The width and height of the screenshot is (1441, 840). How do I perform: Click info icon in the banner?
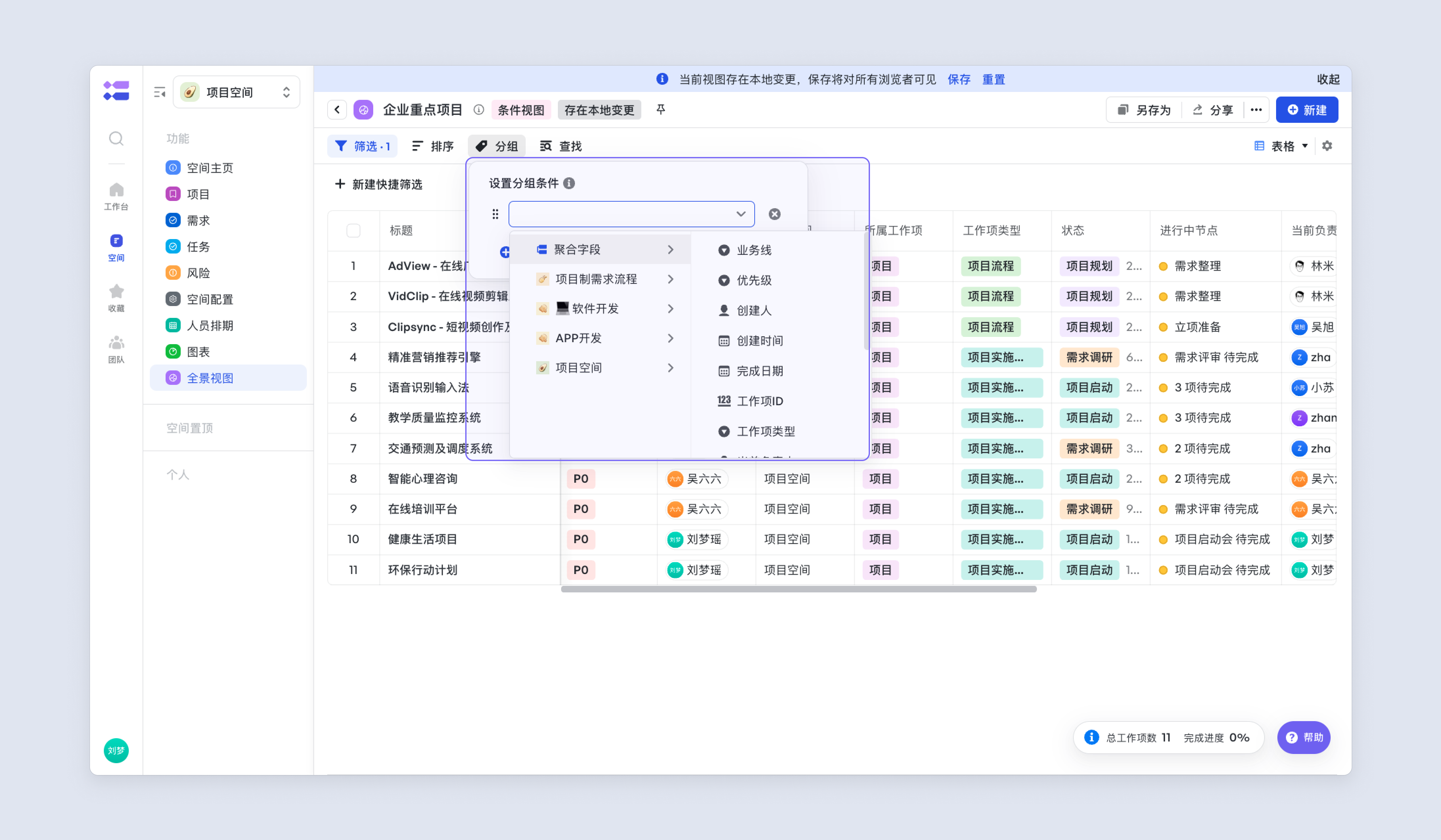(x=662, y=79)
